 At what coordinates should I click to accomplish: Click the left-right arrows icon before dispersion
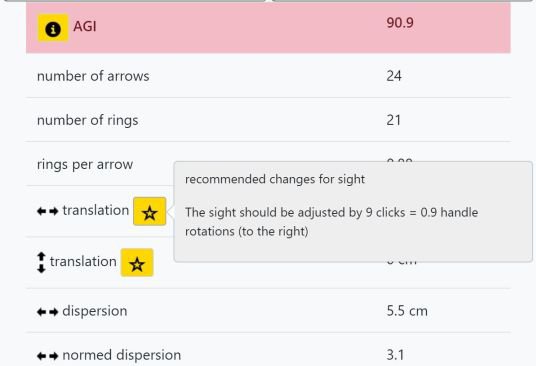point(48,312)
